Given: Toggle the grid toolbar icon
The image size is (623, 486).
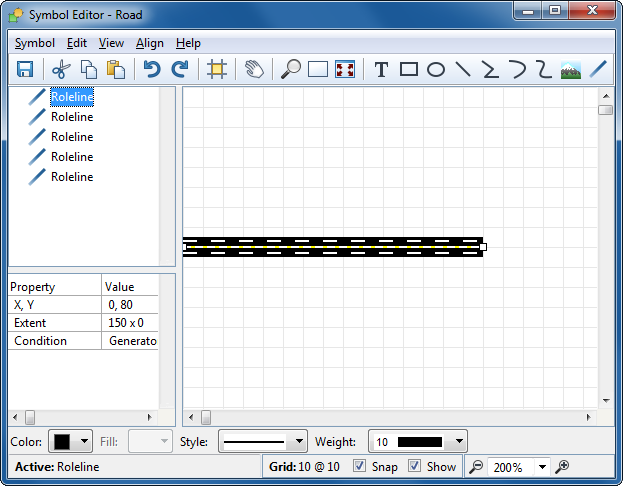Looking at the screenshot, I should 216,69.
